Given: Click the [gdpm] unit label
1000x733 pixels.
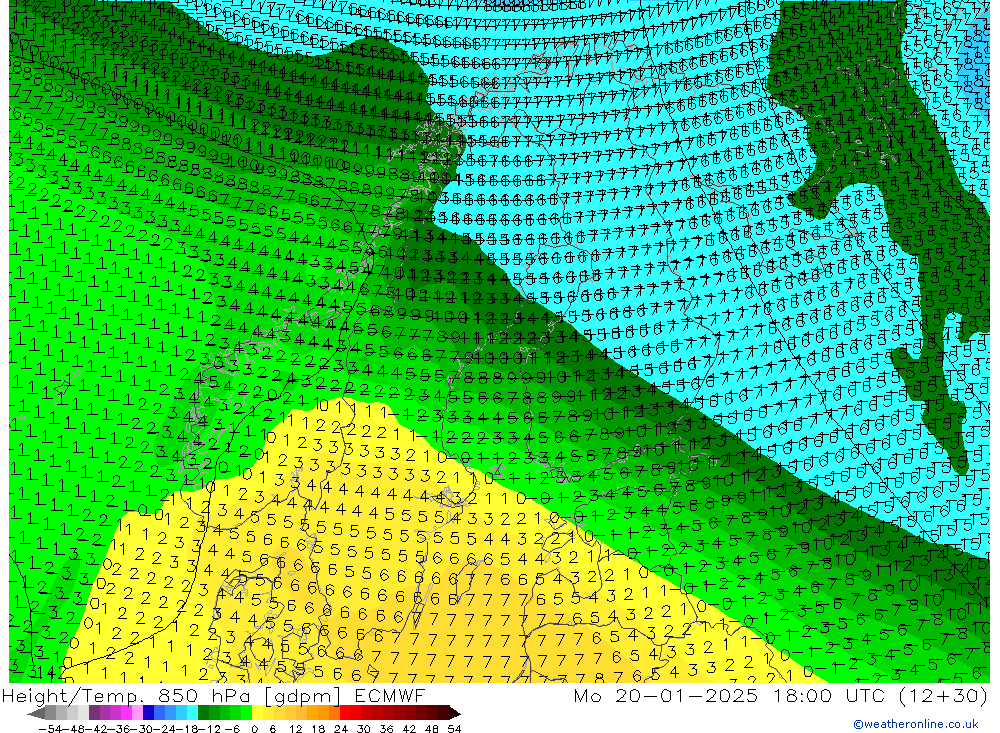Looking at the screenshot, I should pos(304,696).
